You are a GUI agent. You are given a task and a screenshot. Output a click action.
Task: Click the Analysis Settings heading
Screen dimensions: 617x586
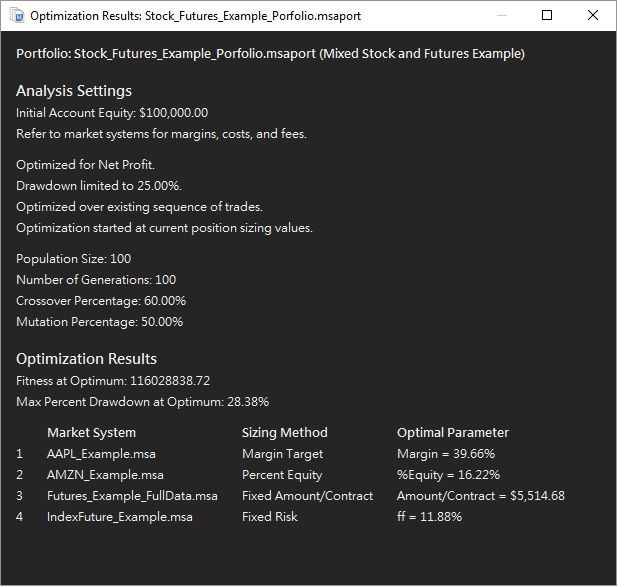pos(74,91)
